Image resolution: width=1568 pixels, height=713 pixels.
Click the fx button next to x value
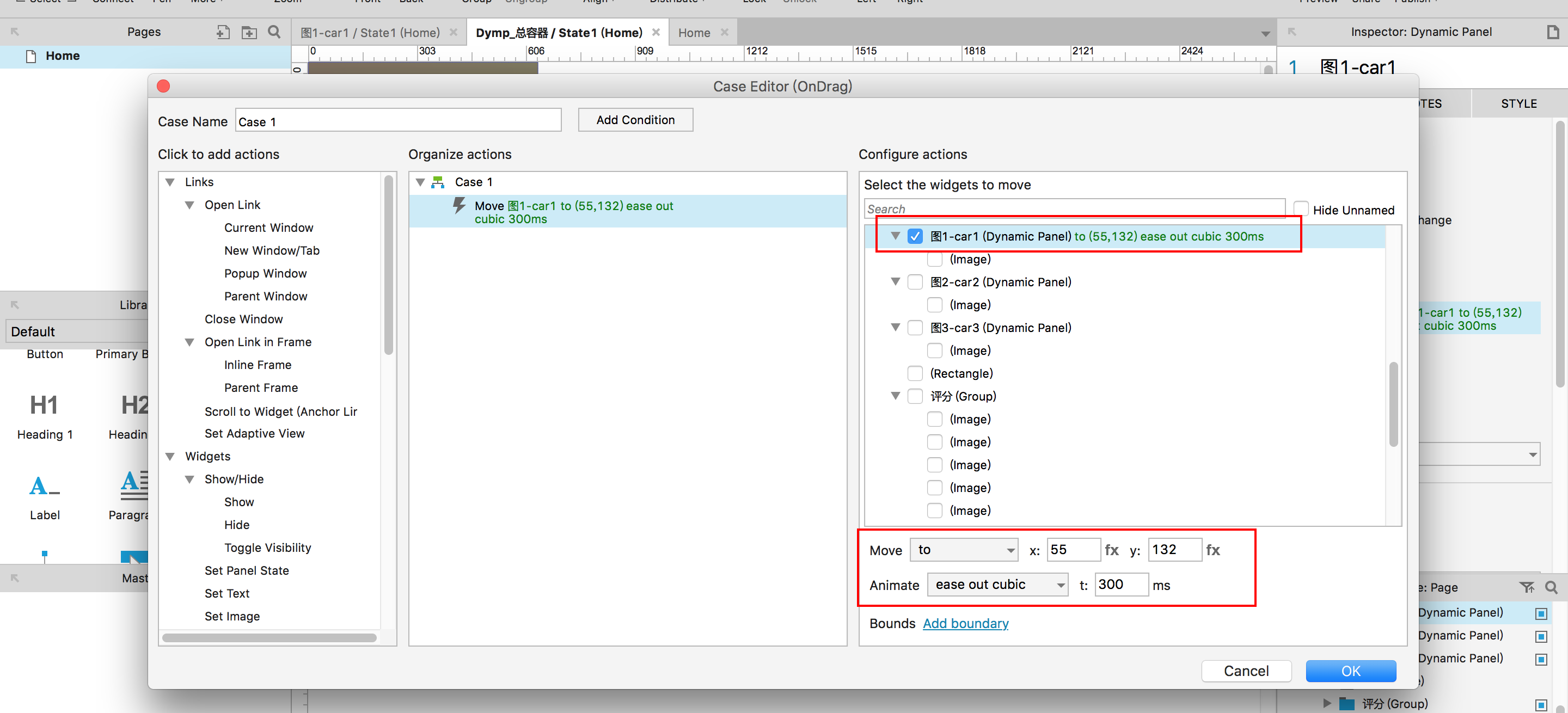tap(1111, 550)
